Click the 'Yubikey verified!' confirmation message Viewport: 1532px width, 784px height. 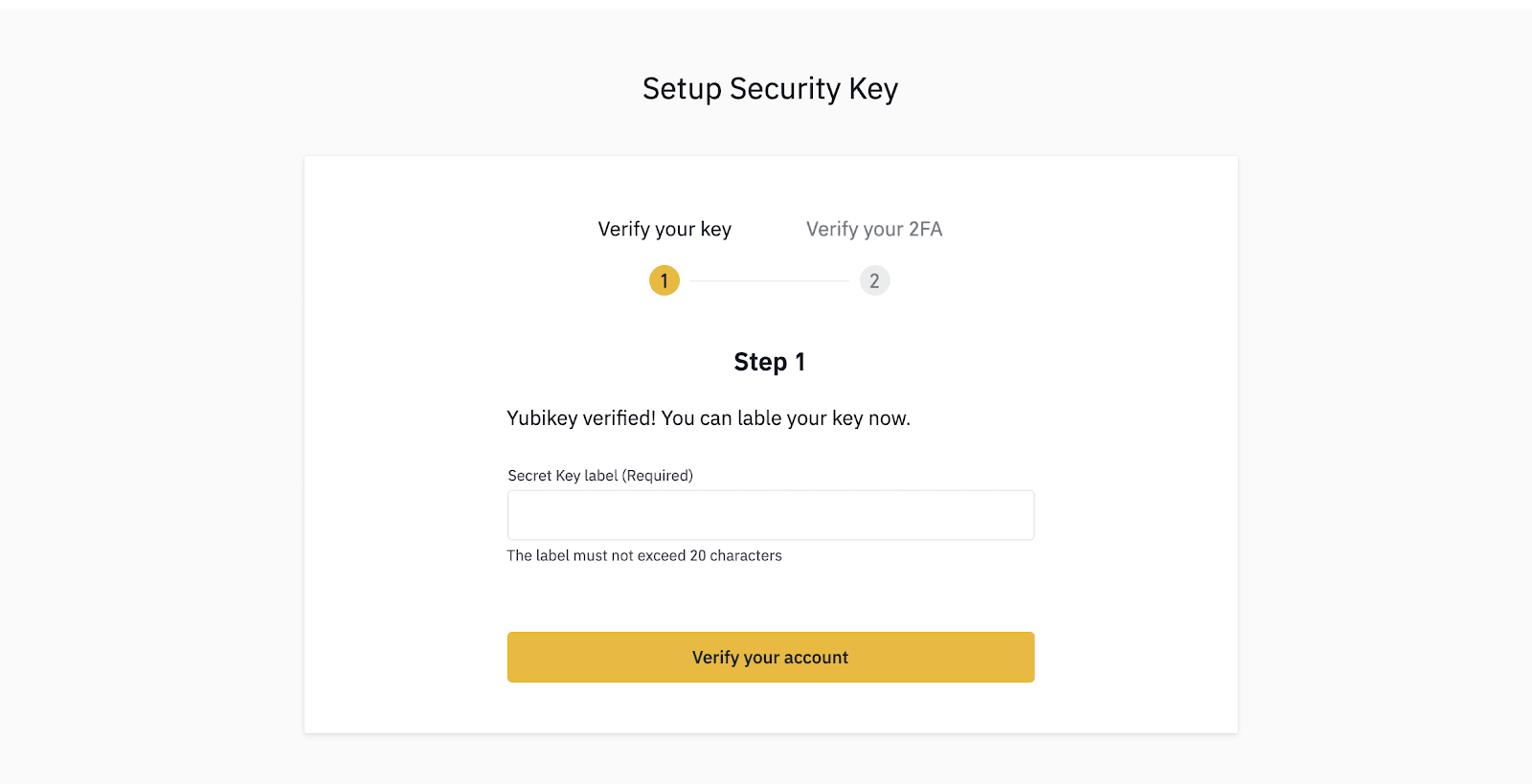(x=709, y=418)
